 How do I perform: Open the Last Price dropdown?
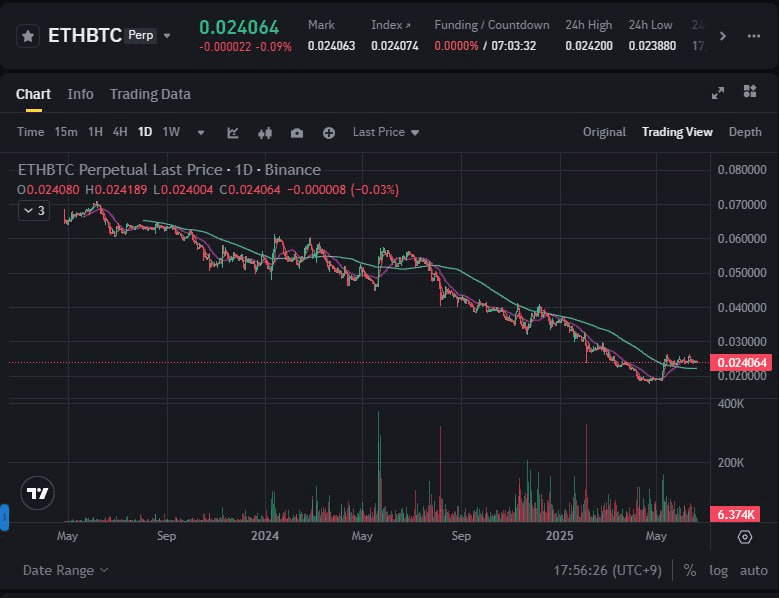coord(386,132)
